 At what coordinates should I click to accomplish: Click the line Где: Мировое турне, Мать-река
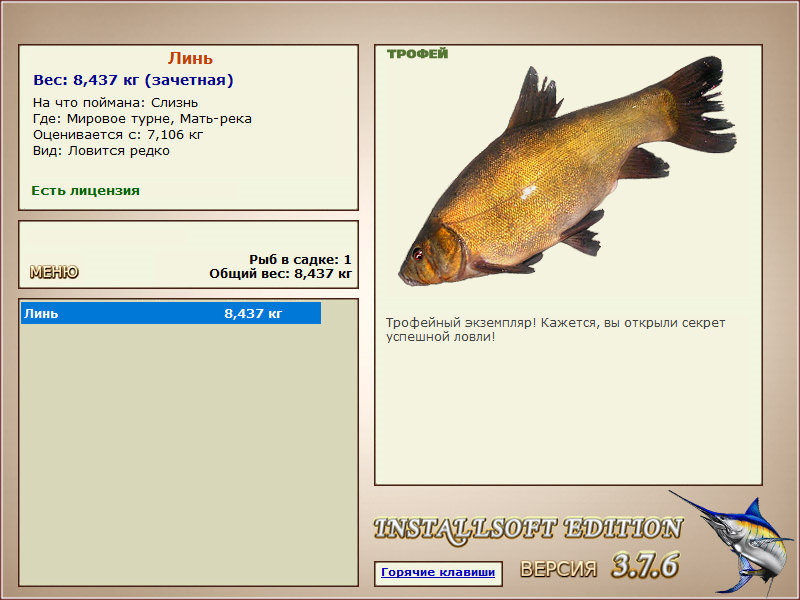(142, 119)
